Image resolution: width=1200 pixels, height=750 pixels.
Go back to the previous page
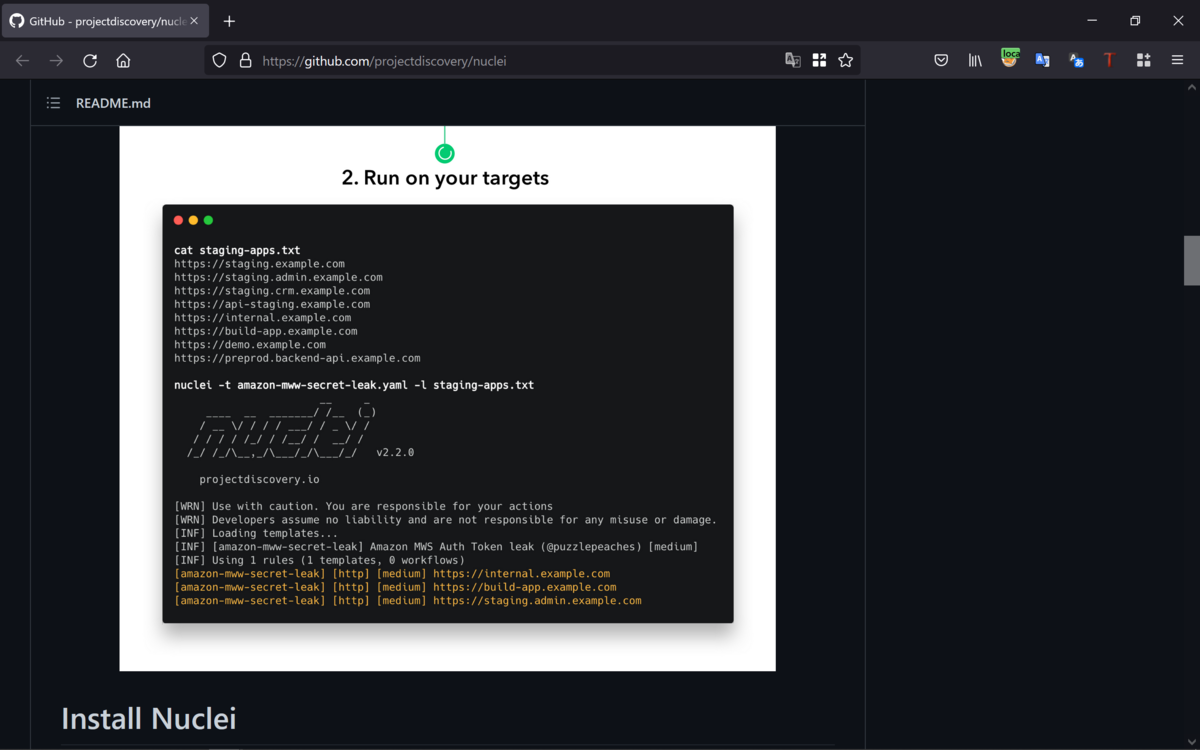point(22,61)
